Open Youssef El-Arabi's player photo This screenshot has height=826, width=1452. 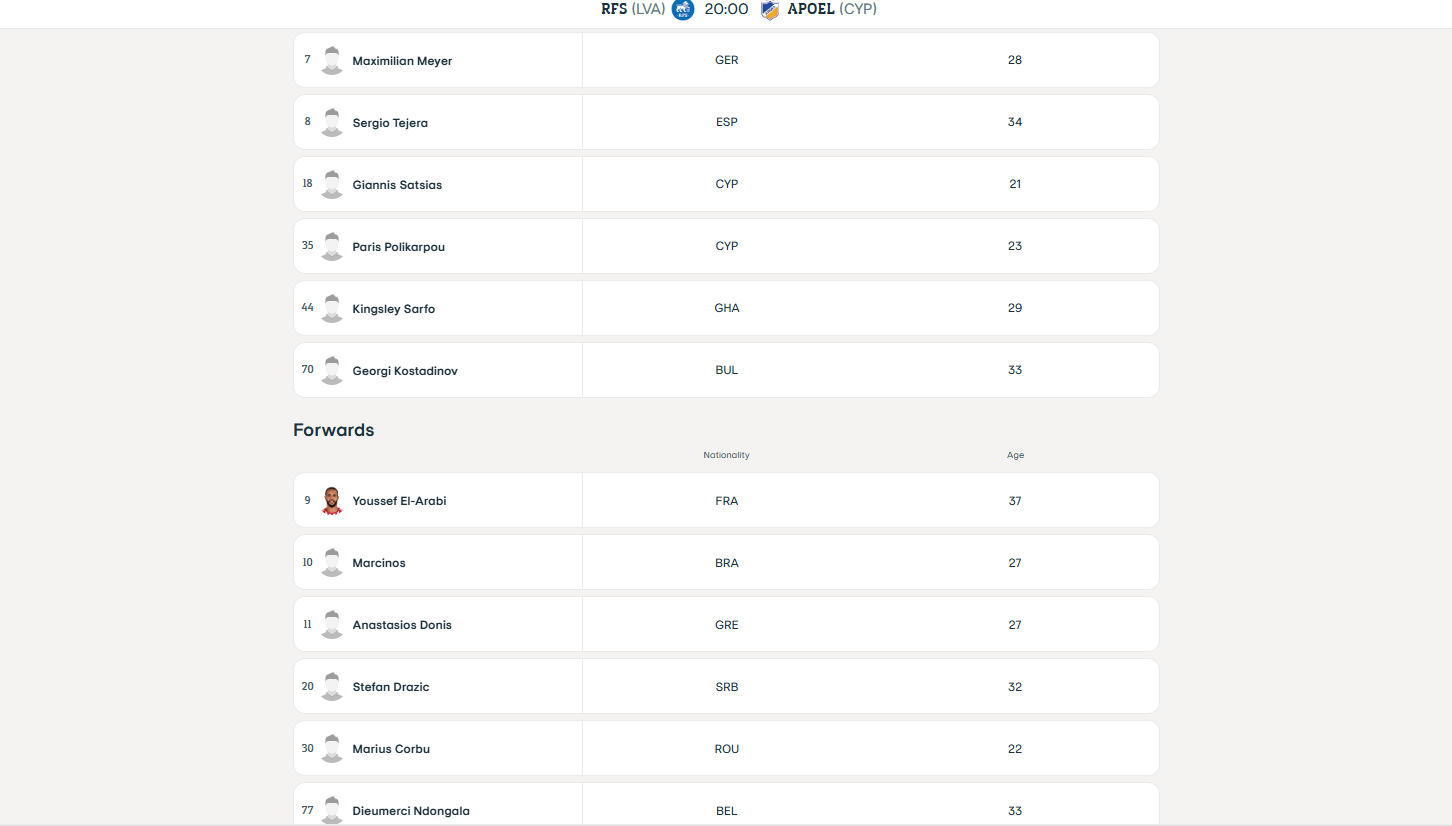click(332, 501)
